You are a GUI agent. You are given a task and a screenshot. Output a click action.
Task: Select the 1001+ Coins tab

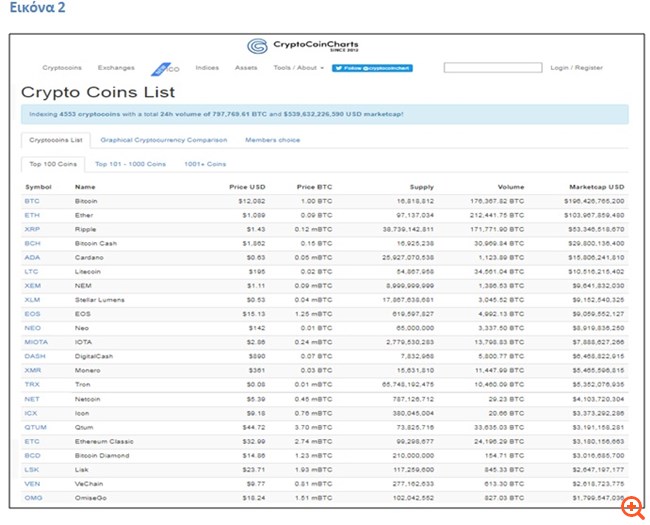coord(205,164)
